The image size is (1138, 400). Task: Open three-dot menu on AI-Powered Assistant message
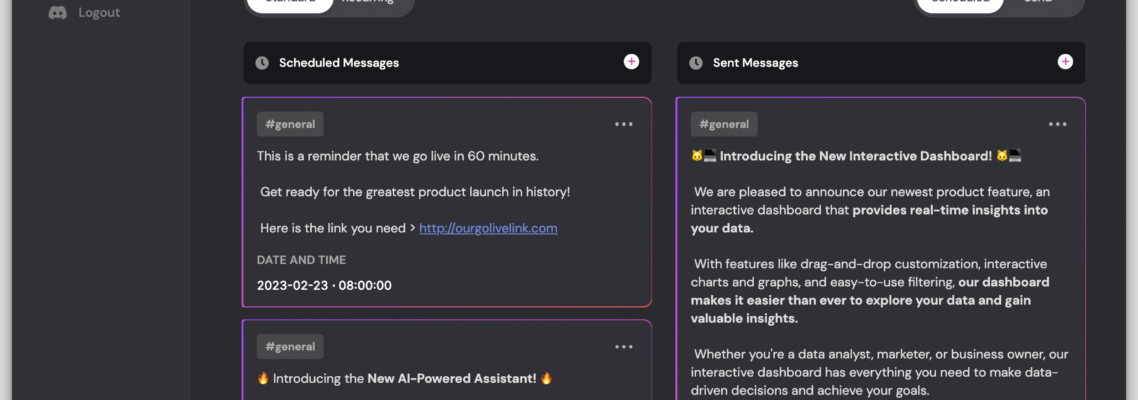point(623,347)
